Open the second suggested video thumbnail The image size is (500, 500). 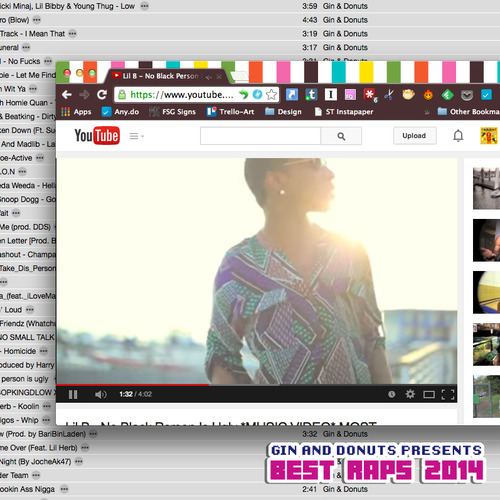pos(486,240)
